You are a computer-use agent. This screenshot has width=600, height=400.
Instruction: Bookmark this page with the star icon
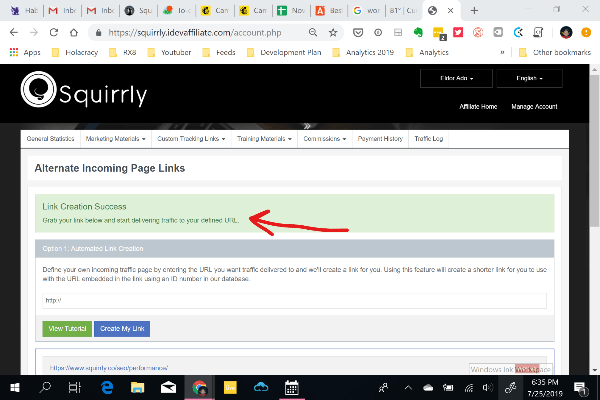(x=333, y=33)
